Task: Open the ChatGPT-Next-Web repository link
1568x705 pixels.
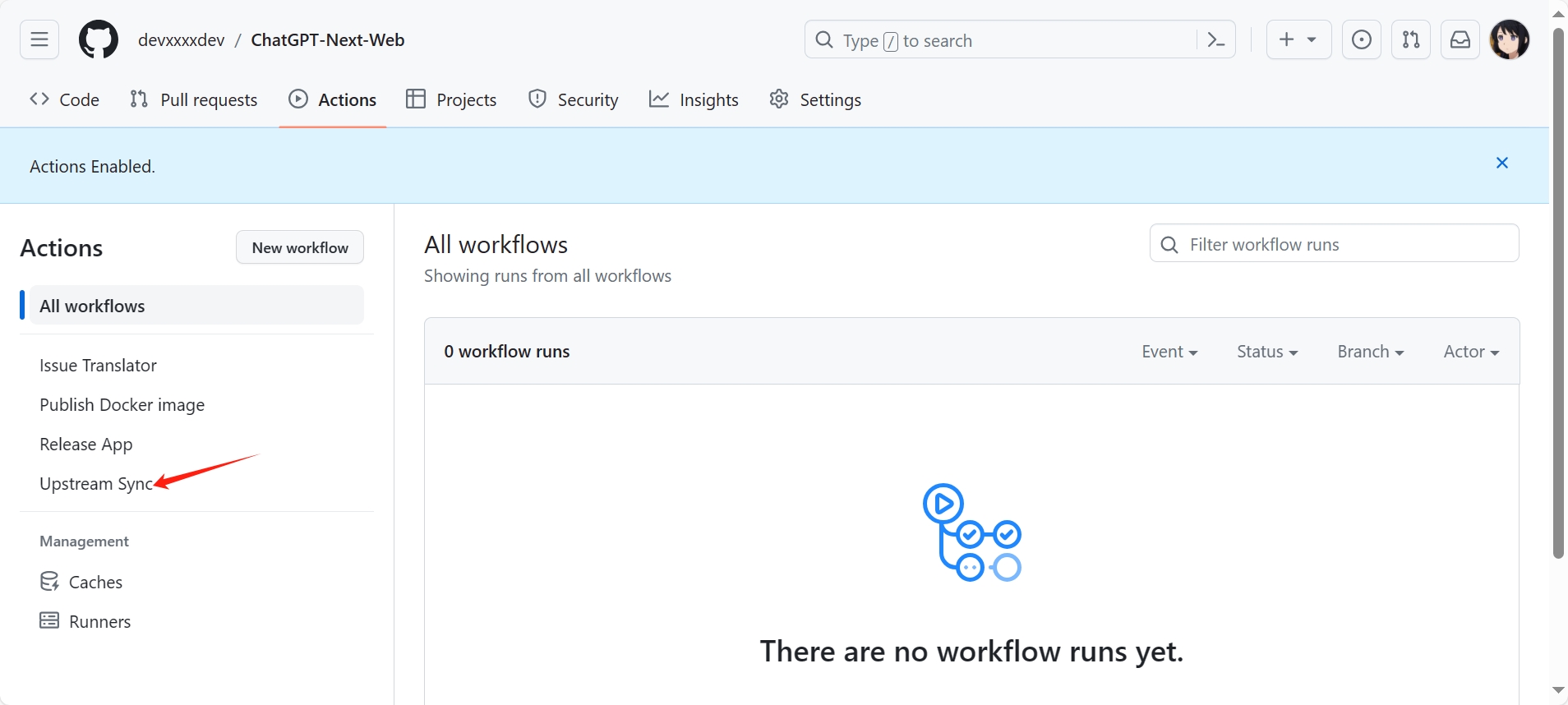Action: 327,40
